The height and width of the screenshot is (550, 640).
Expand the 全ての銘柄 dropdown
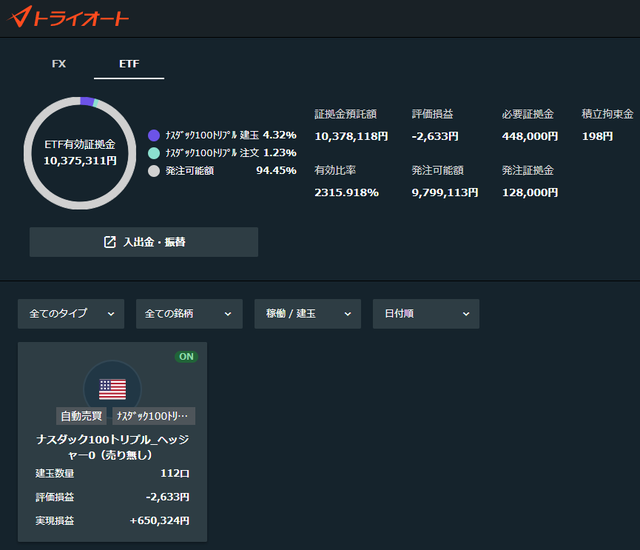pyautogui.click(x=189, y=314)
